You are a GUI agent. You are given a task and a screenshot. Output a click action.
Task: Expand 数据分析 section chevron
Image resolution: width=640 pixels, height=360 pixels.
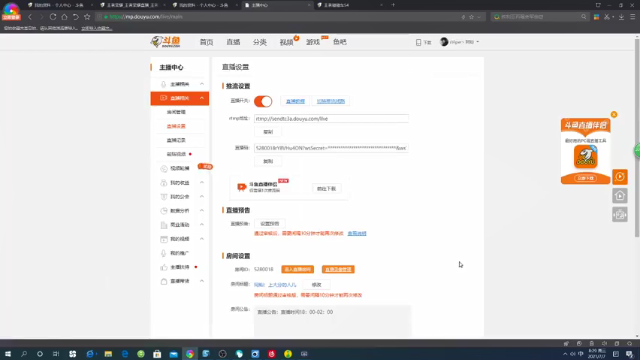202,210
